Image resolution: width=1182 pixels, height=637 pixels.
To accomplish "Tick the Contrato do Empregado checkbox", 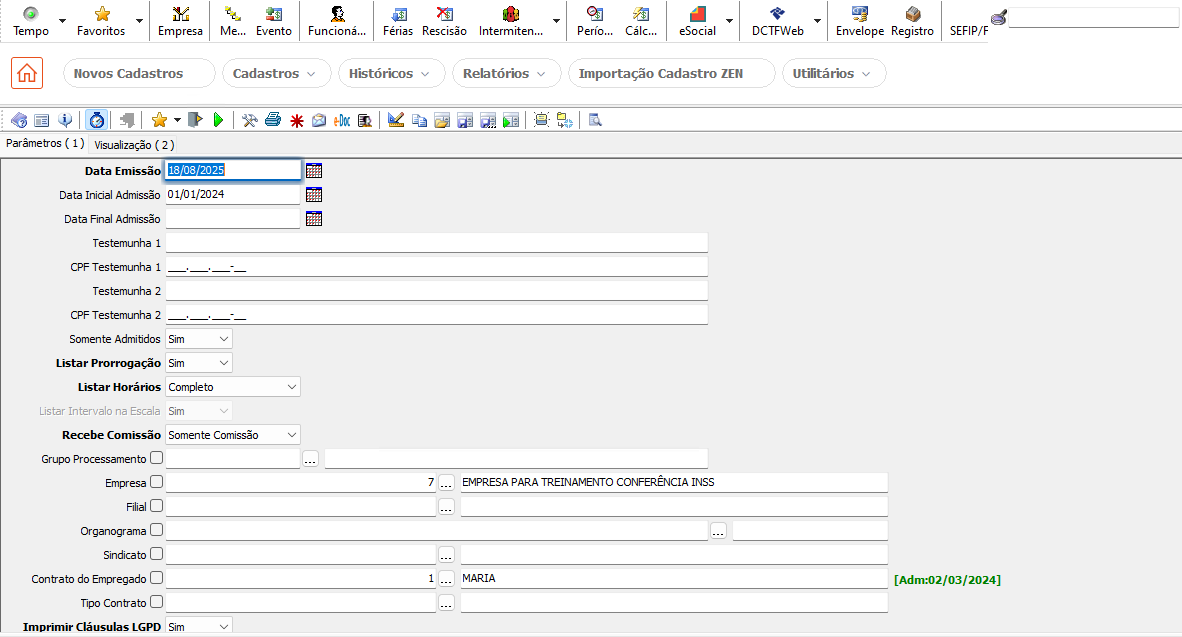I will [x=156, y=578].
